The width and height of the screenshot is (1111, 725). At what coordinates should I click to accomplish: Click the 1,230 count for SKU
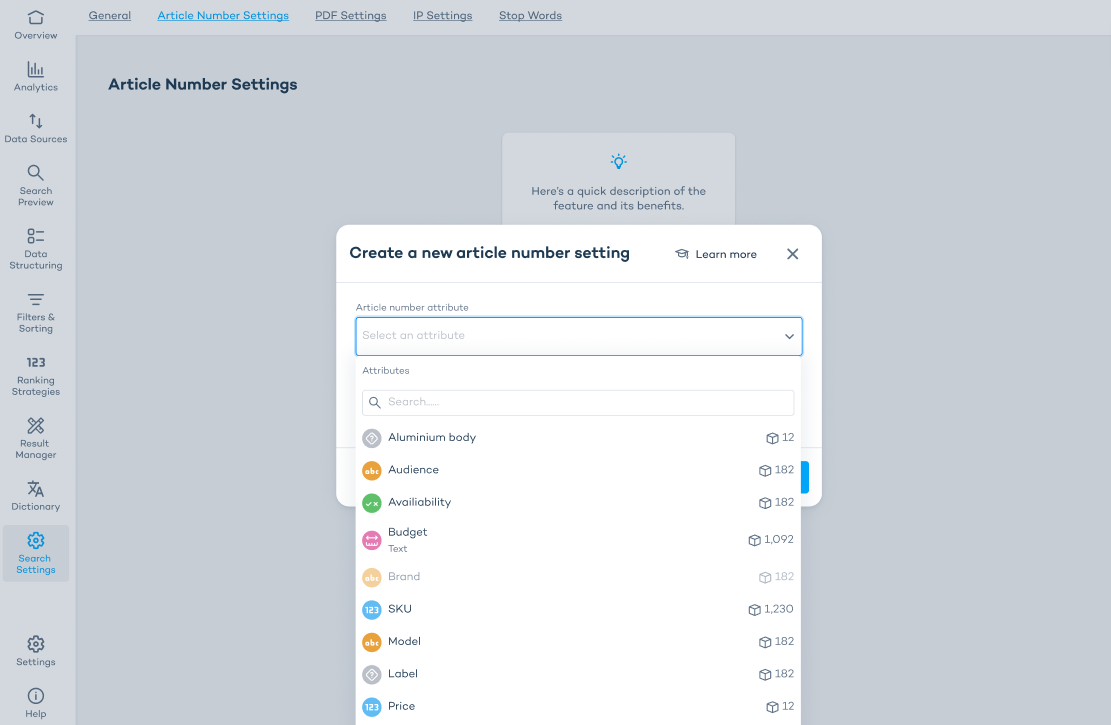779,609
